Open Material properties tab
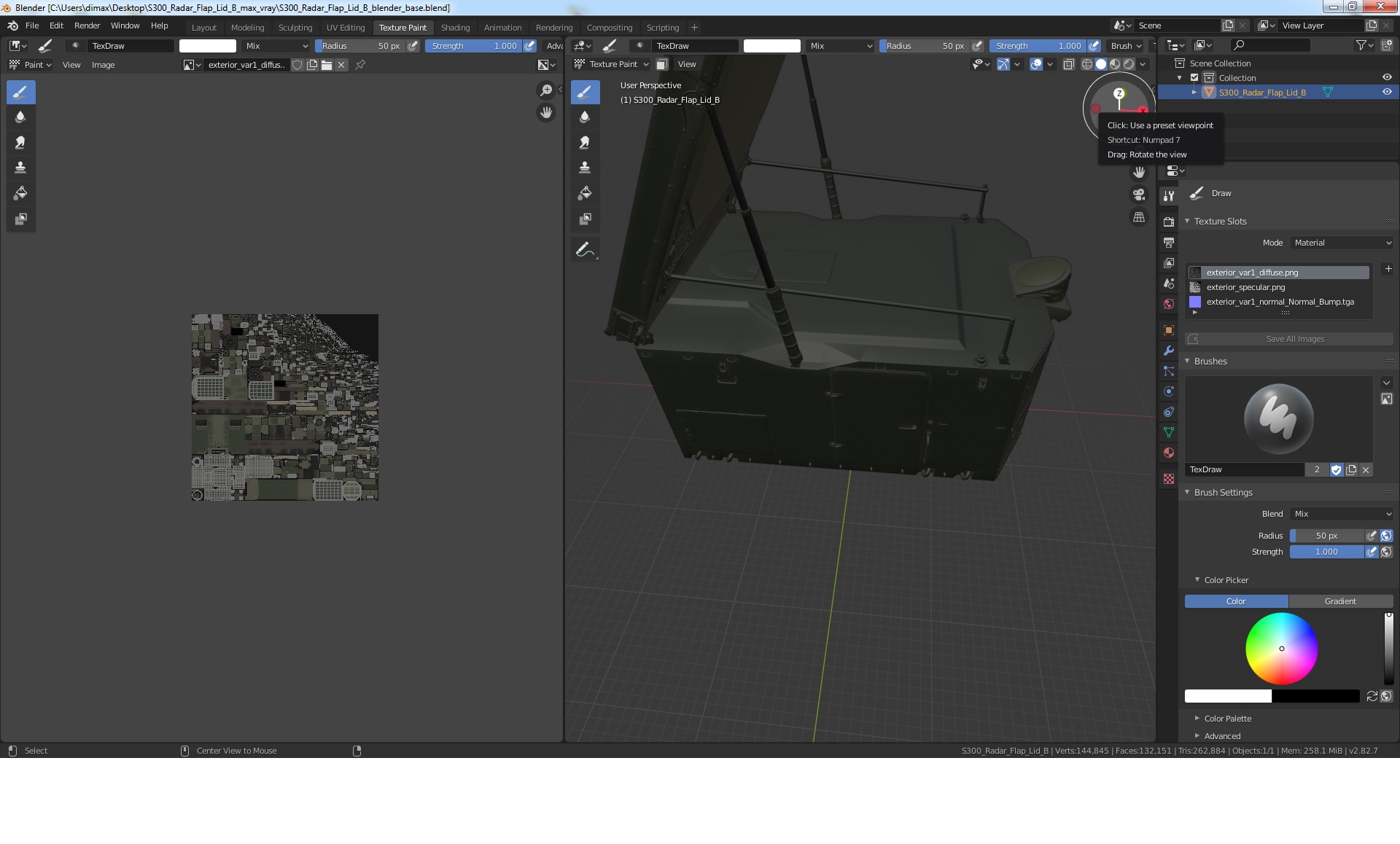 pos(1169,453)
